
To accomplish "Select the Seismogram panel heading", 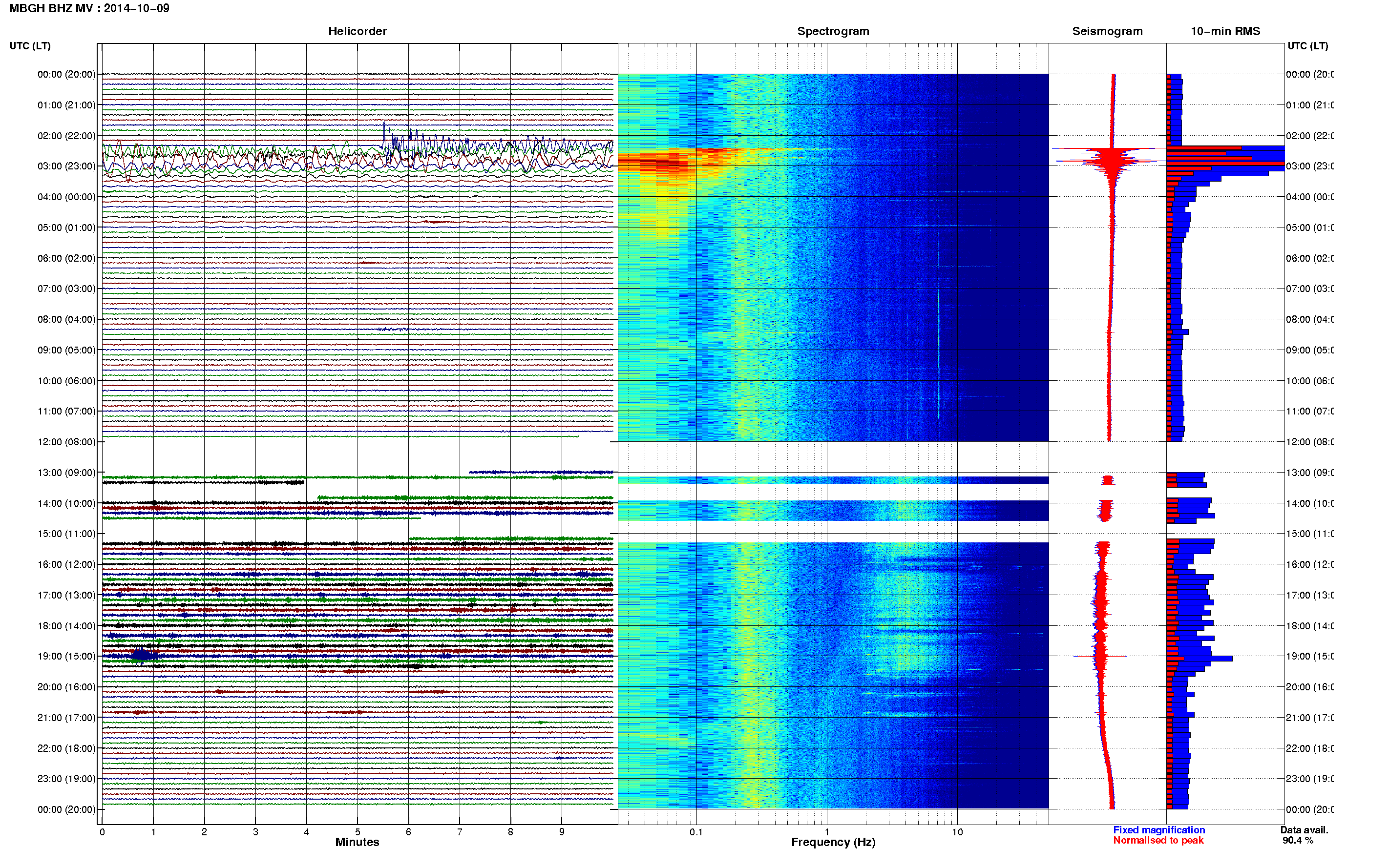I will click(1107, 32).
